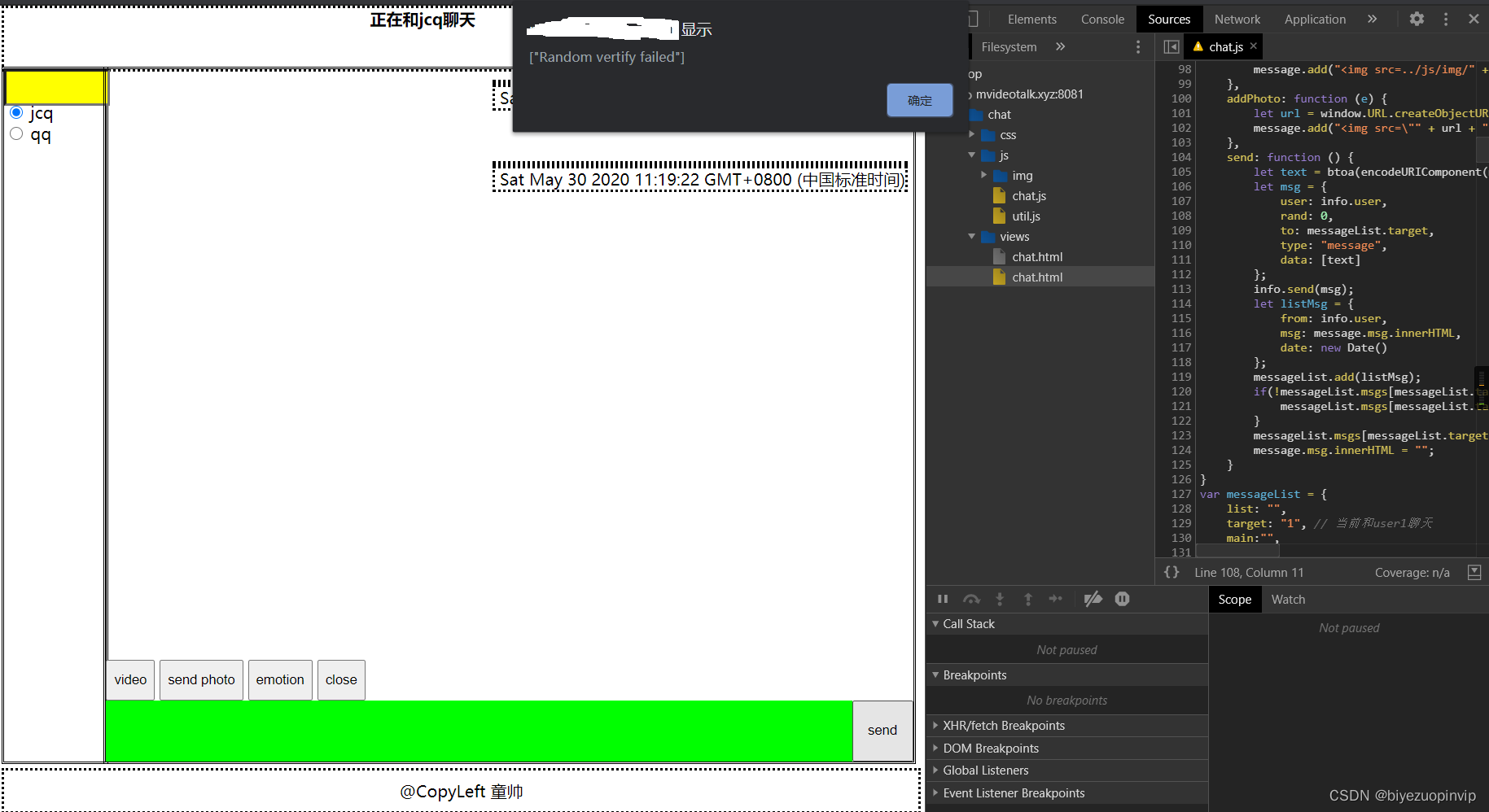
Task: Deactivate all breakpoints
Action: [x=1093, y=599]
